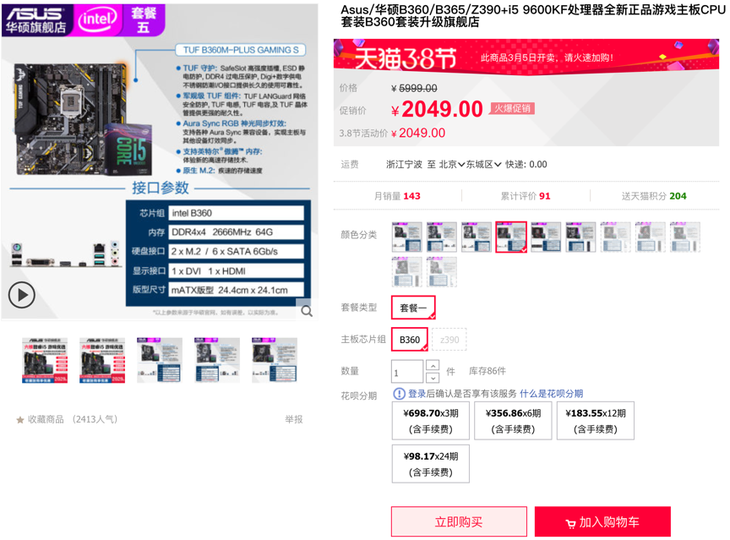Click the crossed-out ¥5999.00 original price

pos(414,88)
